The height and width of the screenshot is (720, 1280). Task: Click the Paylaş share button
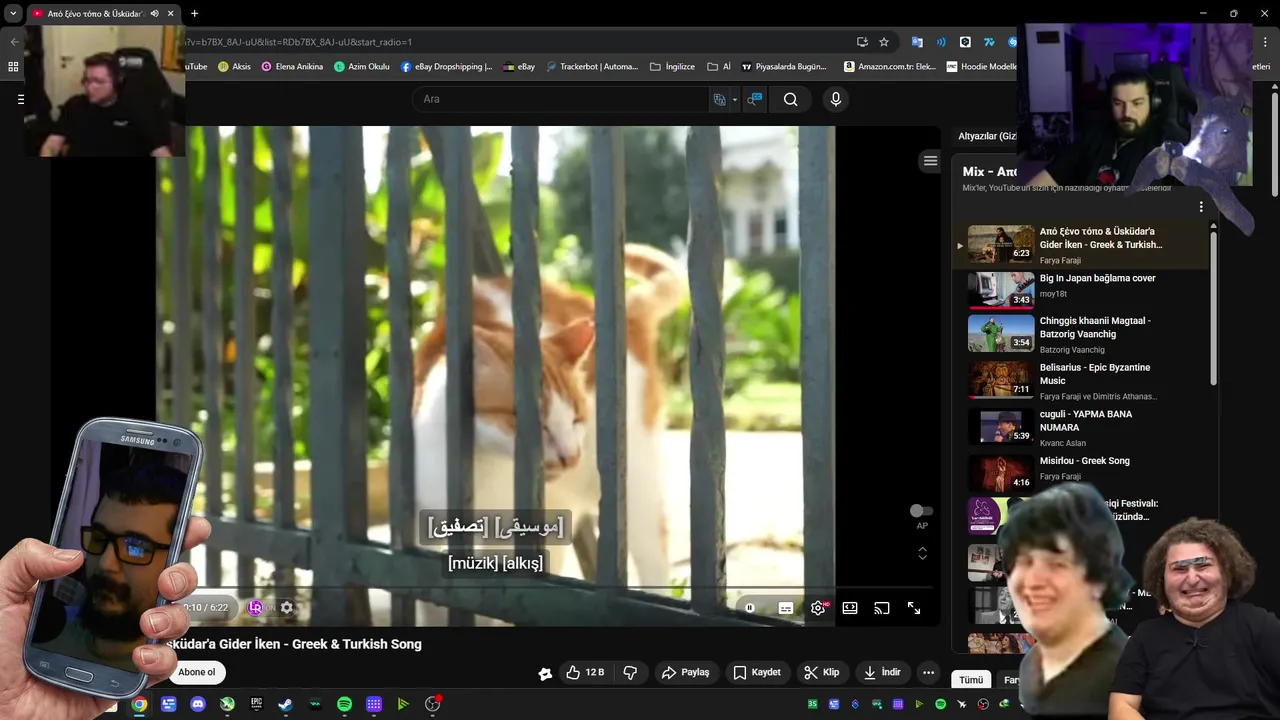point(686,672)
